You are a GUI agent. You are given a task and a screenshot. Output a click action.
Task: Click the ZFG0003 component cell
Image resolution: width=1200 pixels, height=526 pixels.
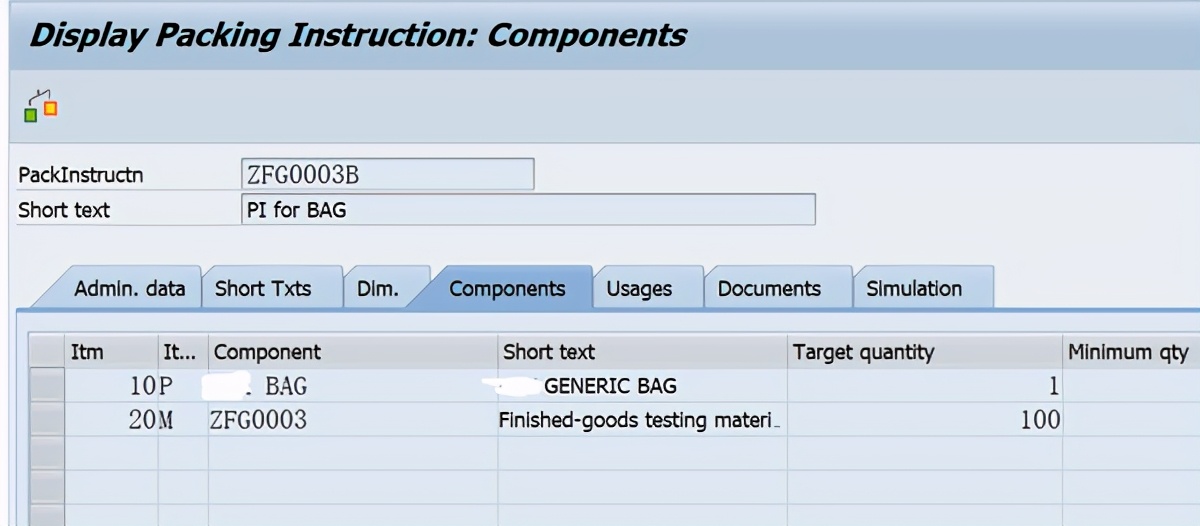pos(258,420)
